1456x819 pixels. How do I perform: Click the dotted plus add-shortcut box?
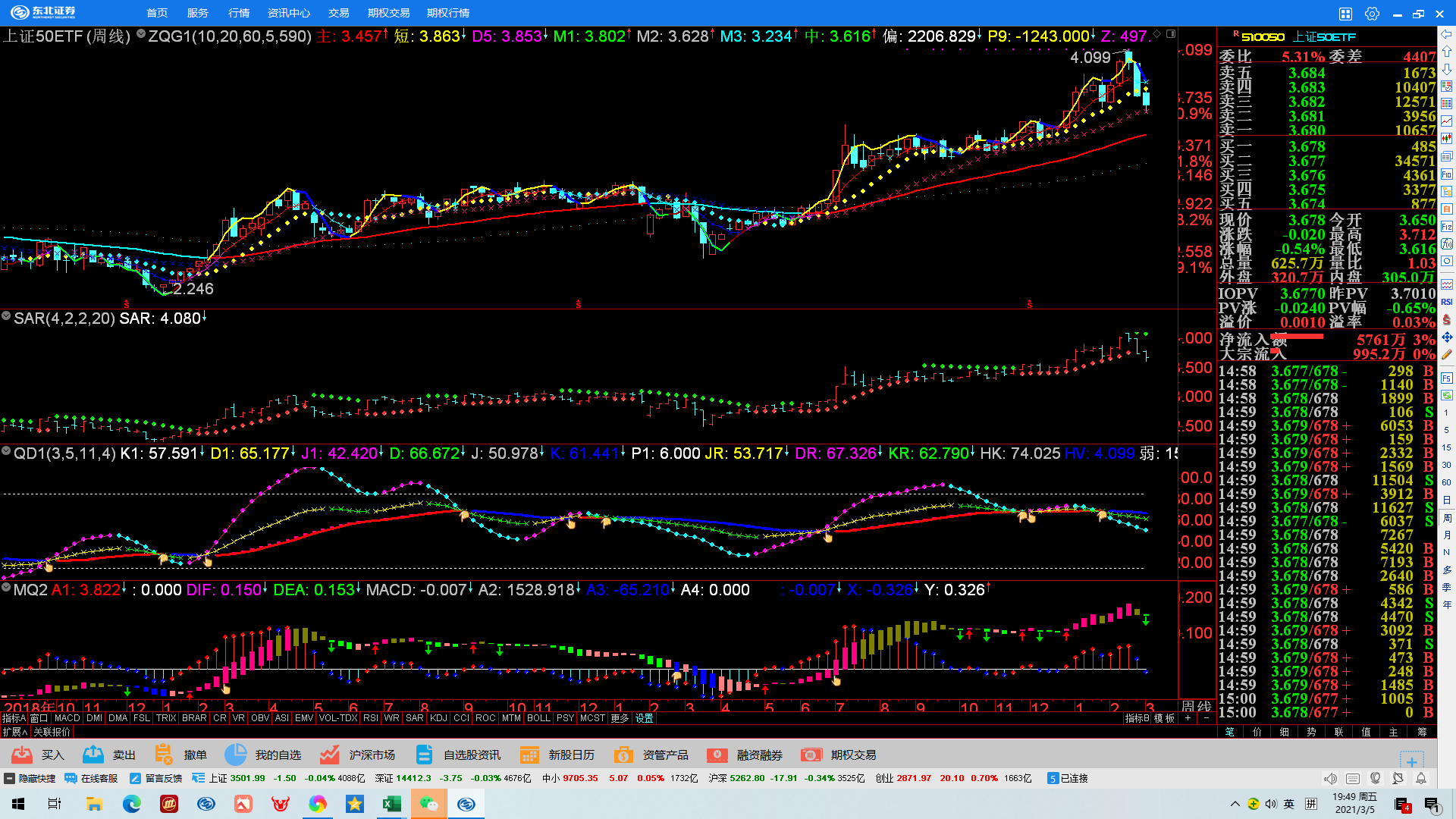point(1411,761)
